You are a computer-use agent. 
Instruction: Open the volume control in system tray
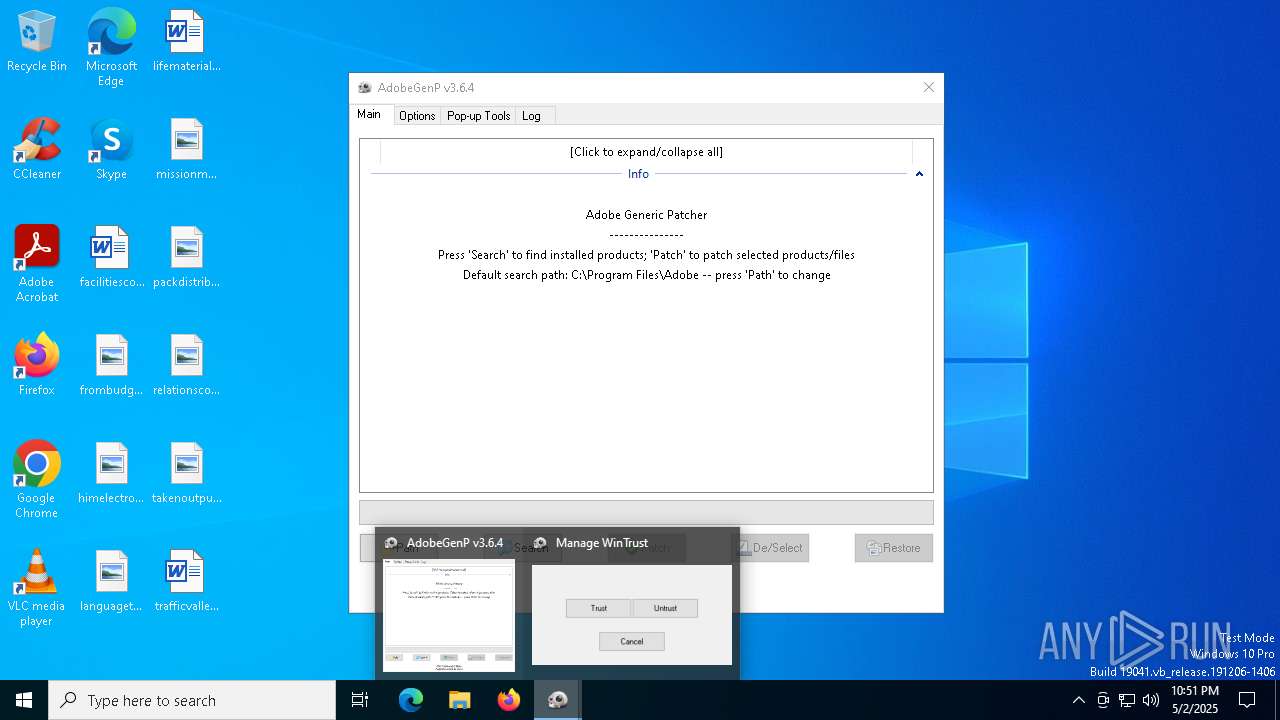tap(1151, 700)
